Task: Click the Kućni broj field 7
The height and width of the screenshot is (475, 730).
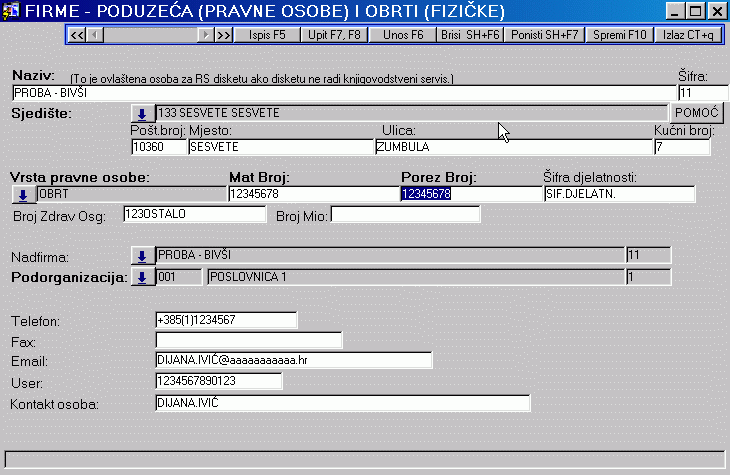Action: 682,147
